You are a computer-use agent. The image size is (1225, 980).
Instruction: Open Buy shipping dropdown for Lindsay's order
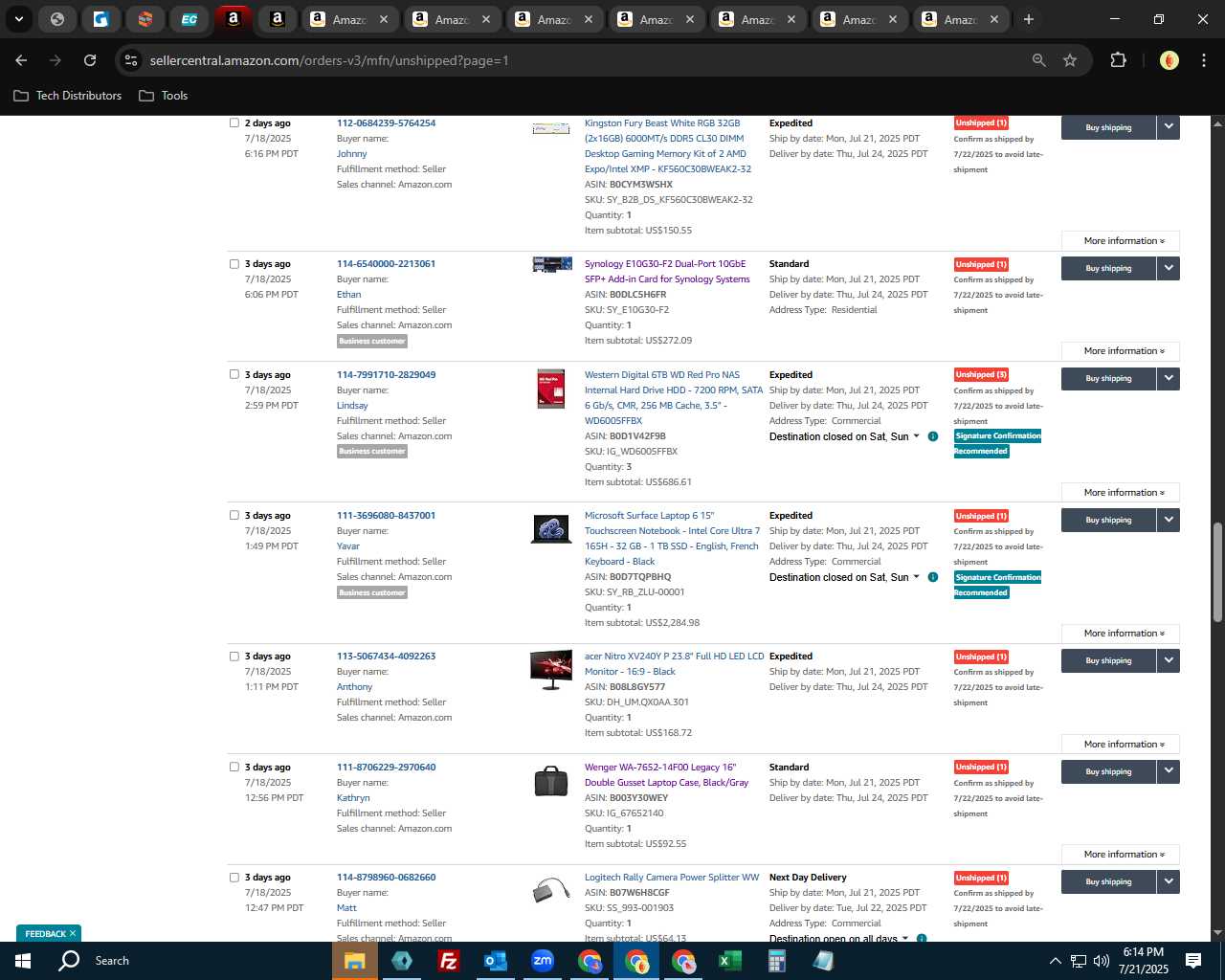[x=1169, y=379]
